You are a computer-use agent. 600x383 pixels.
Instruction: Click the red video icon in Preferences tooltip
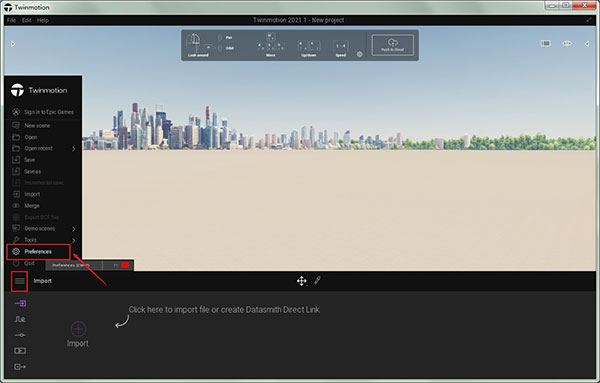tap(125, 265)
